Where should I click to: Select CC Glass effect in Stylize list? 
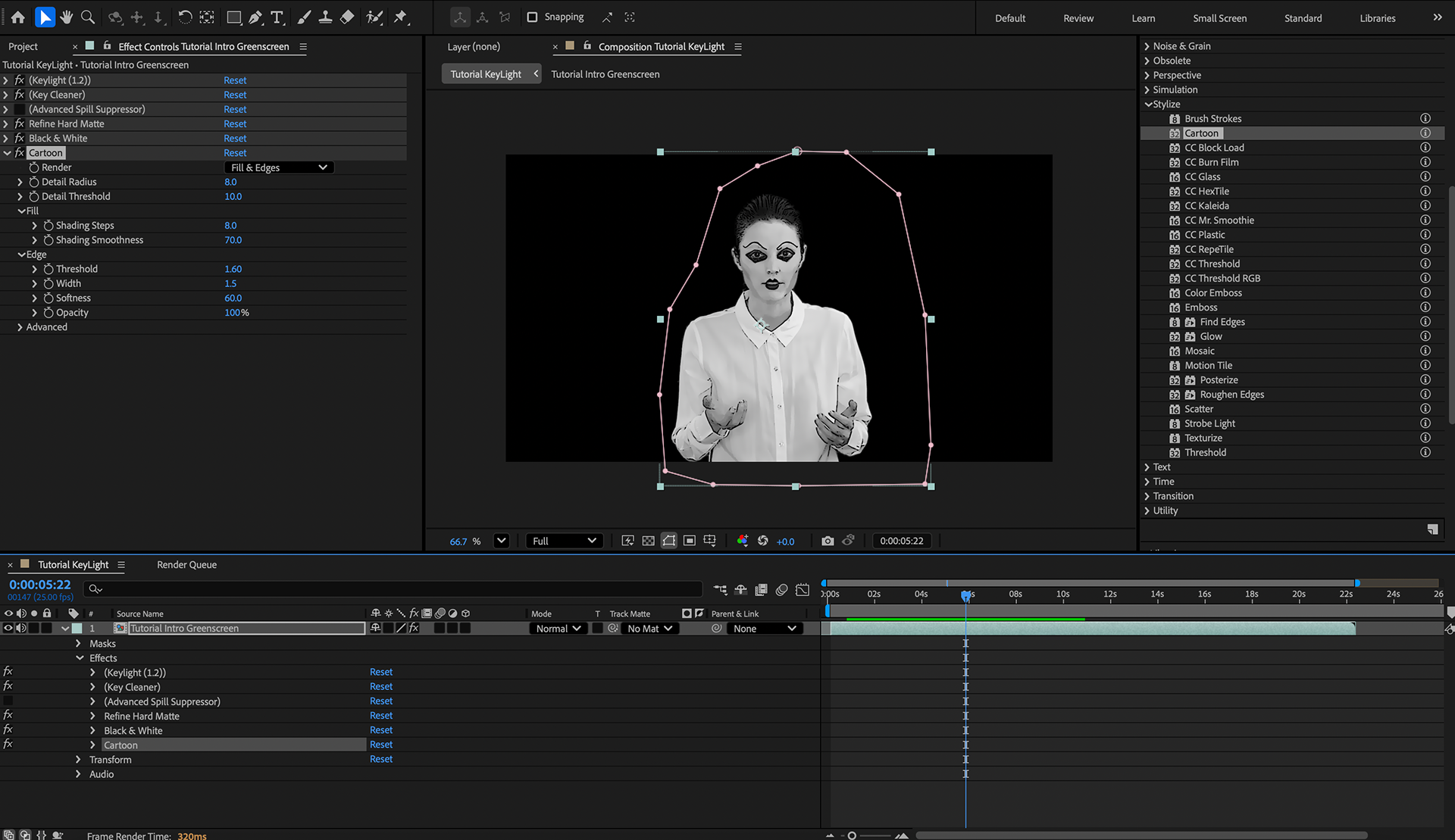point(1202,176)
